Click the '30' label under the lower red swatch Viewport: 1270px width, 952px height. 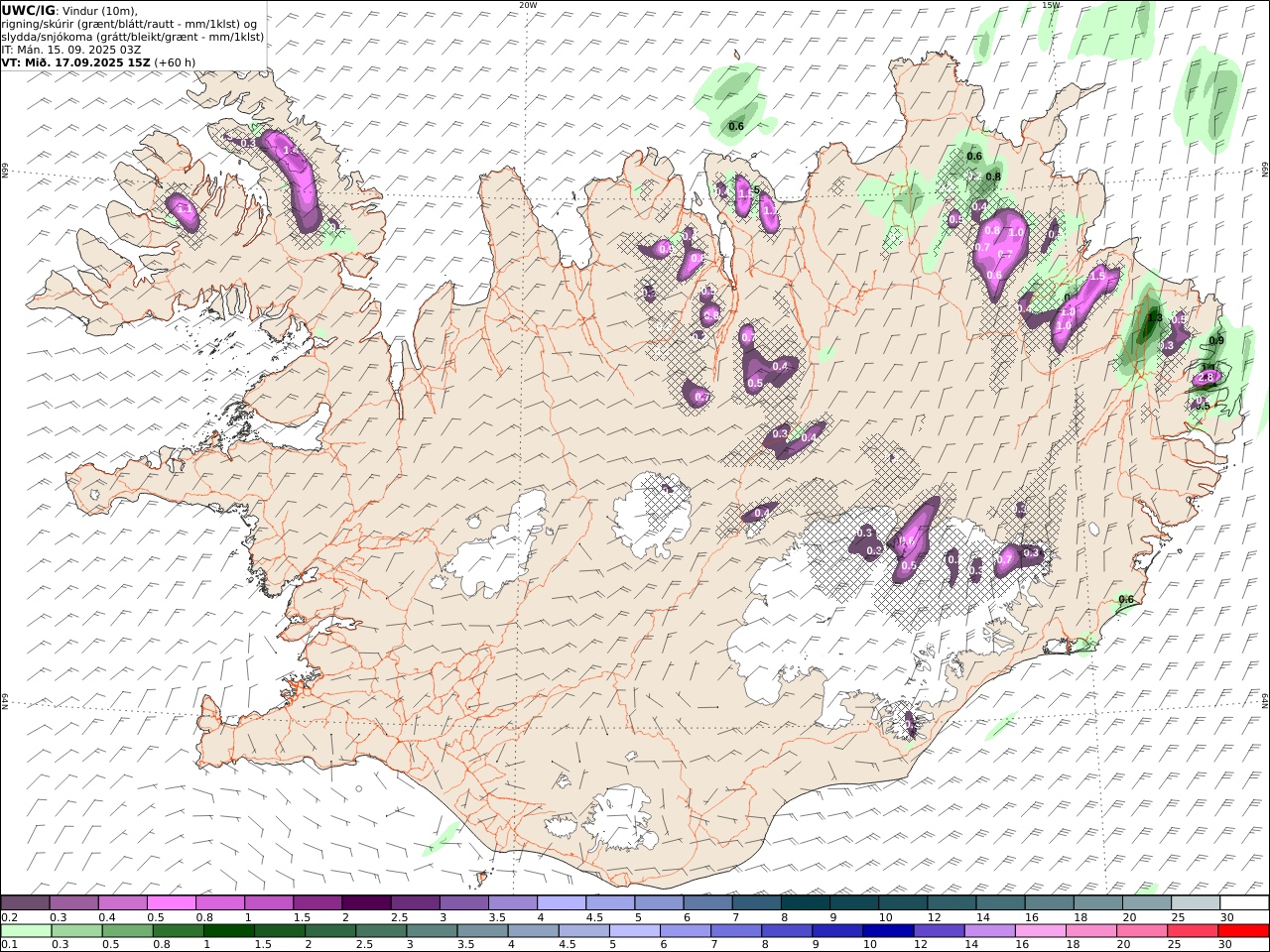click(x=1226, y=945)
